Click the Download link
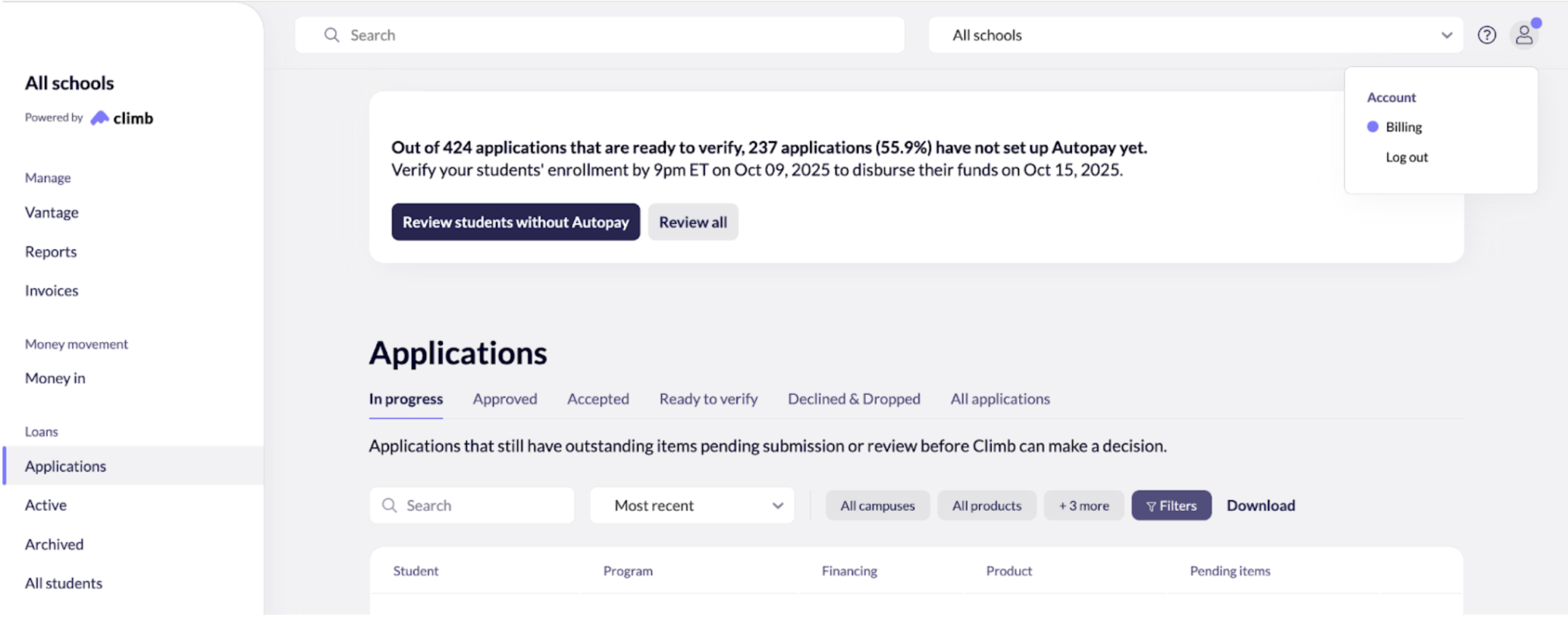The width and height of the screenshot is (1568, 617). tap(1260, 506)
